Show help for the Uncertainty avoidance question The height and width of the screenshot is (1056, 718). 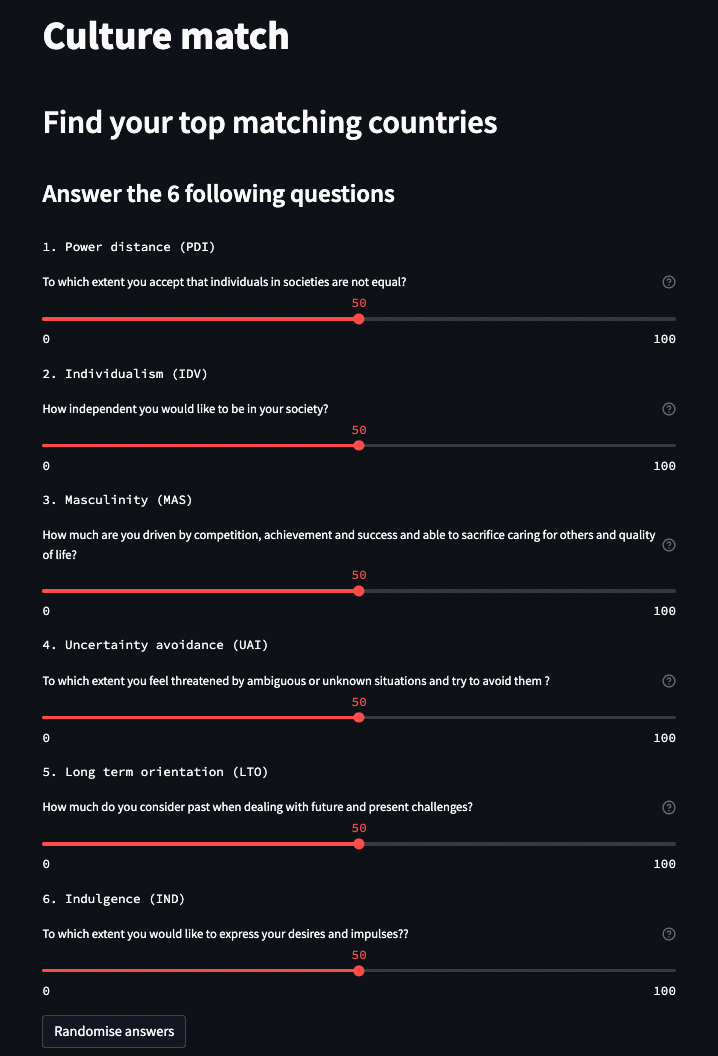pos(669,681)
